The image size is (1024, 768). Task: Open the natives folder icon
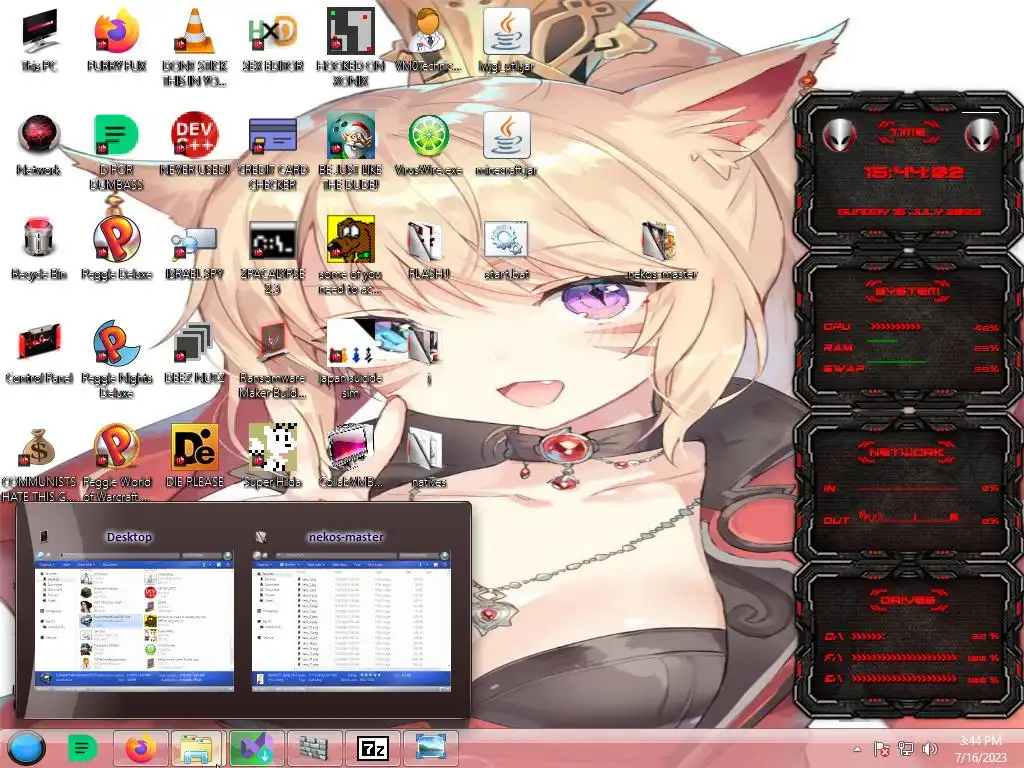click(428, 456)
